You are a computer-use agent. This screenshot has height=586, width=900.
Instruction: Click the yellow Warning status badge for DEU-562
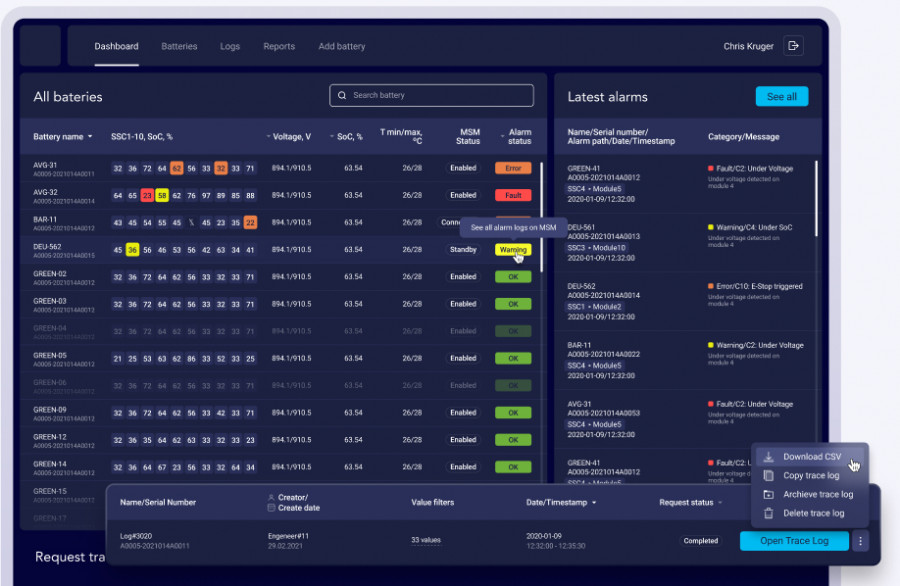[512, 250]
